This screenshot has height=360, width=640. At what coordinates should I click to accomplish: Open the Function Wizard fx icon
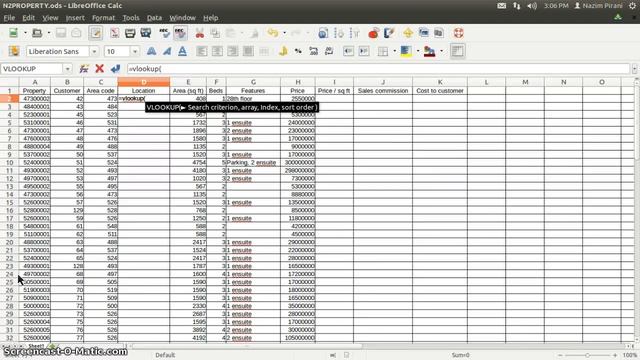[84, 69]
